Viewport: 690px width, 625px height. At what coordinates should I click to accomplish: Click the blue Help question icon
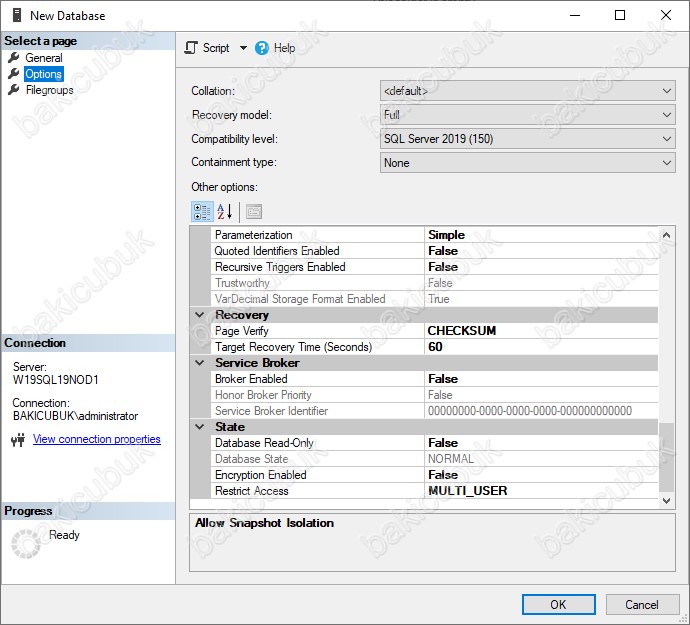[261, 48]
